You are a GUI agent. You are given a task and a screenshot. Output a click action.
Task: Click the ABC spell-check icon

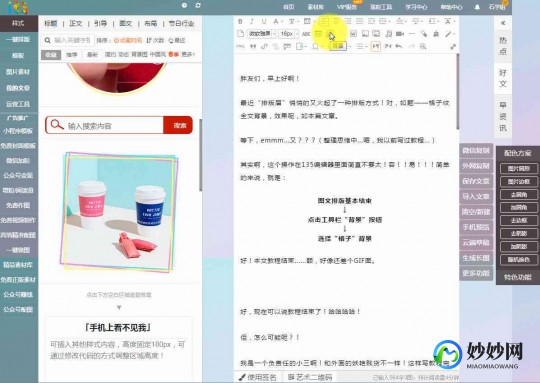pyautogui.click(x=306, y=34)
